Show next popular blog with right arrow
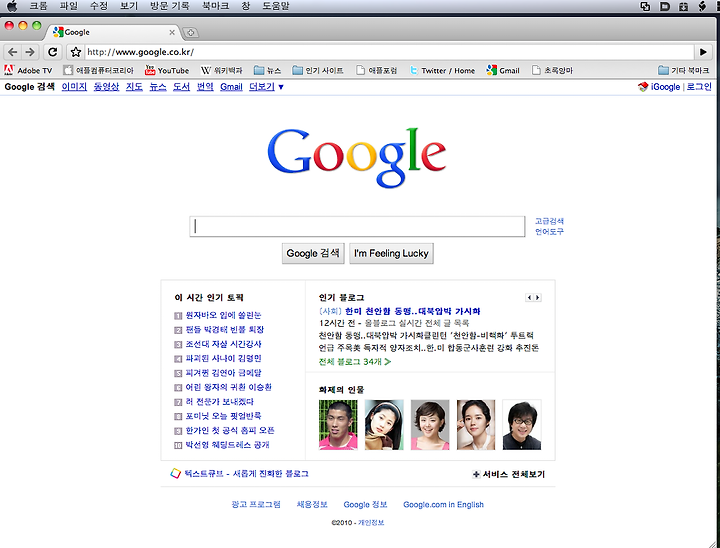This screenshot has width=720, height=548. 537,298
